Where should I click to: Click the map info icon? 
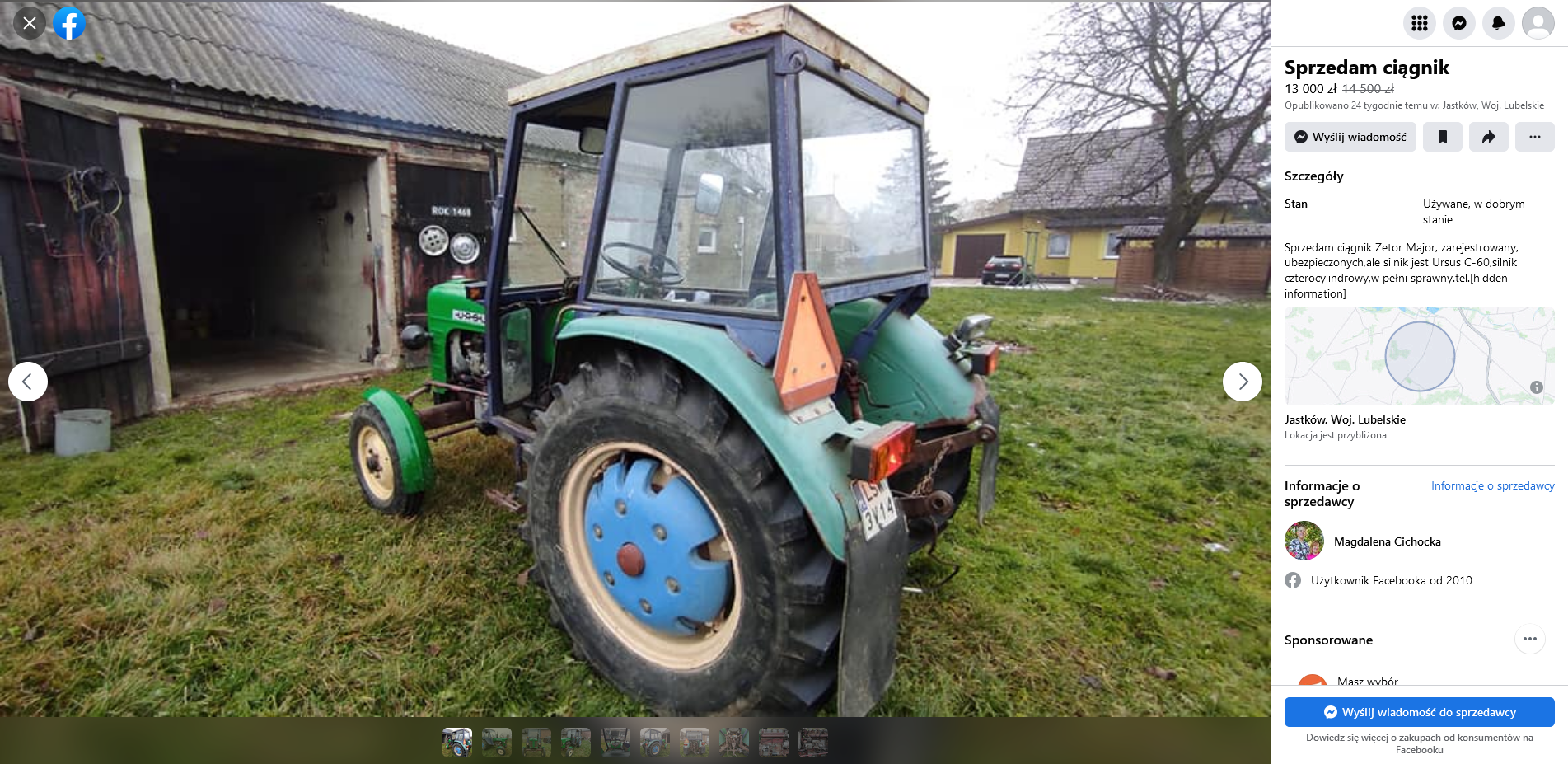(x=1536, y=387)
